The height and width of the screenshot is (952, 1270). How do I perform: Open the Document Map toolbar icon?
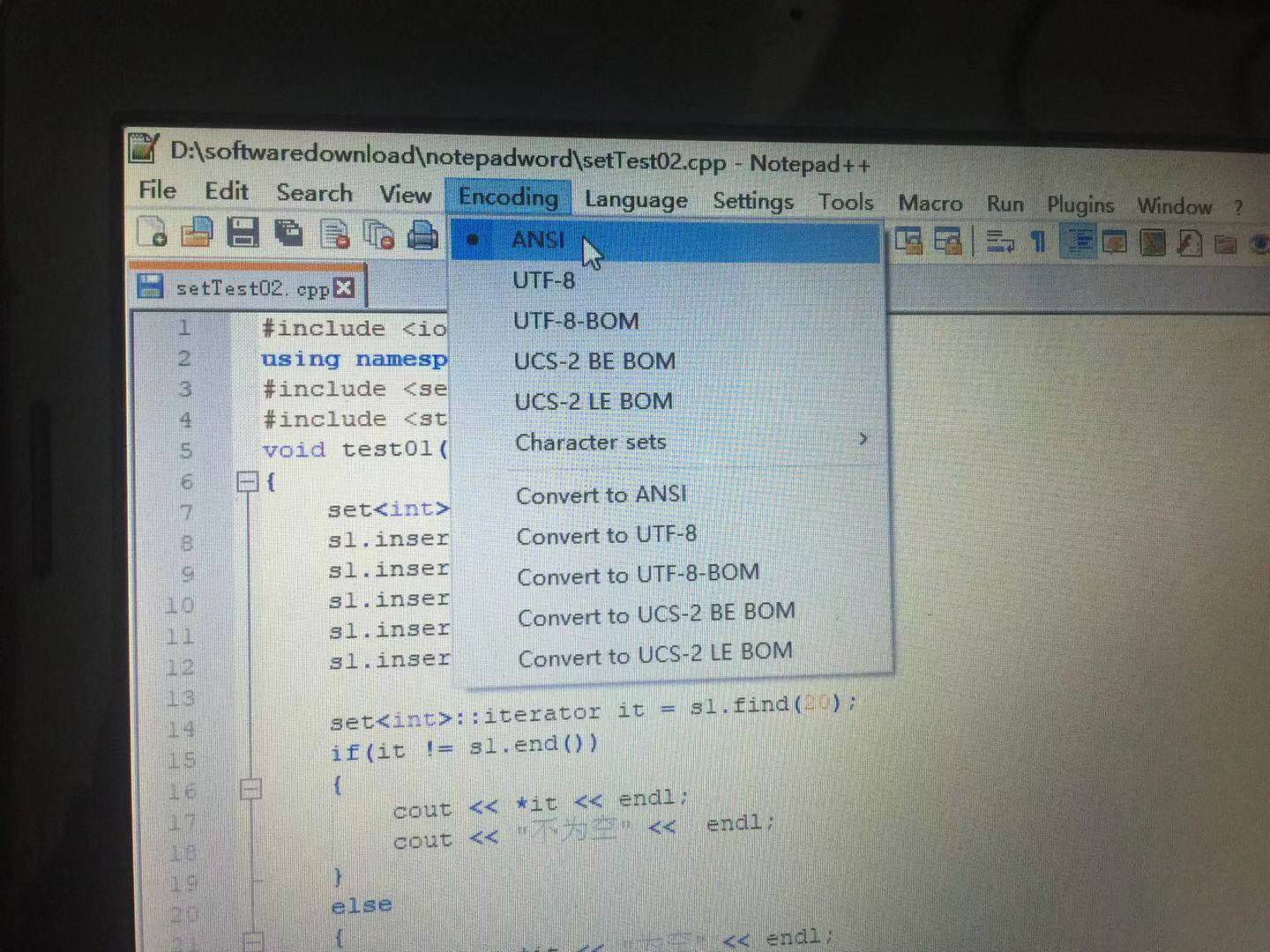pyautogui.click(x=1152, y=242)
